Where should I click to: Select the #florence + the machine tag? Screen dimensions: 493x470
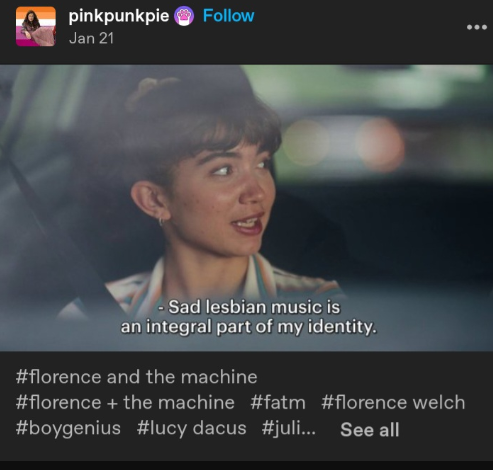click(x=125, y=402)
